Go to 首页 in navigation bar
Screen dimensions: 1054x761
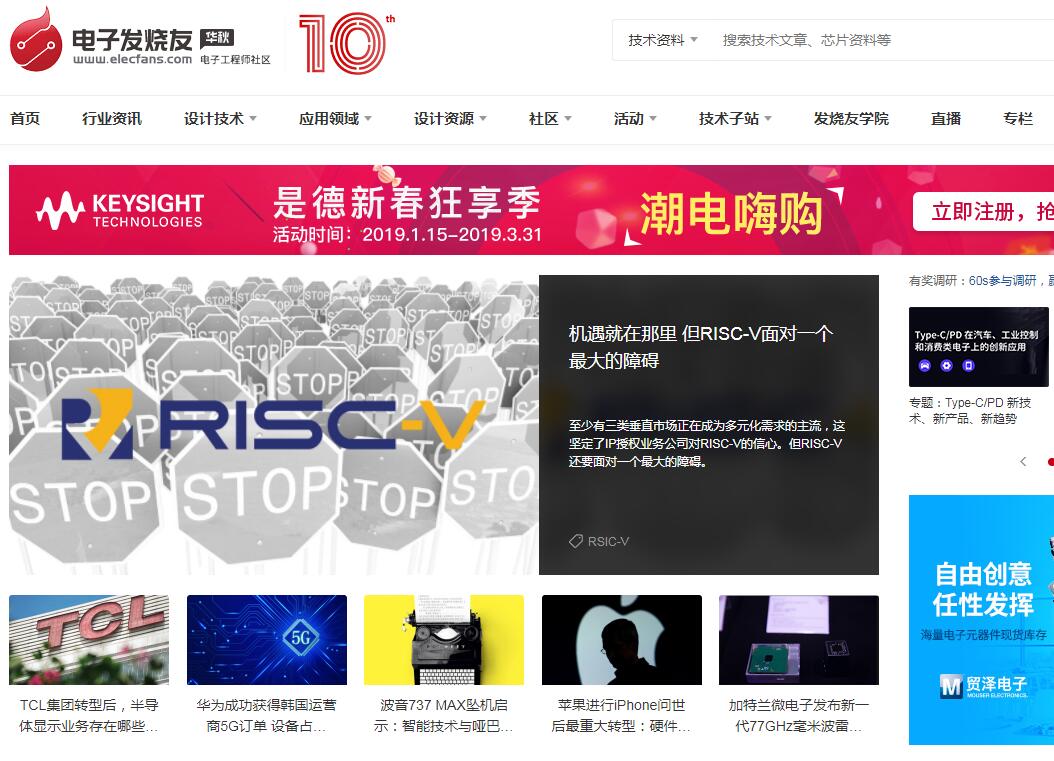pos(25,119)
